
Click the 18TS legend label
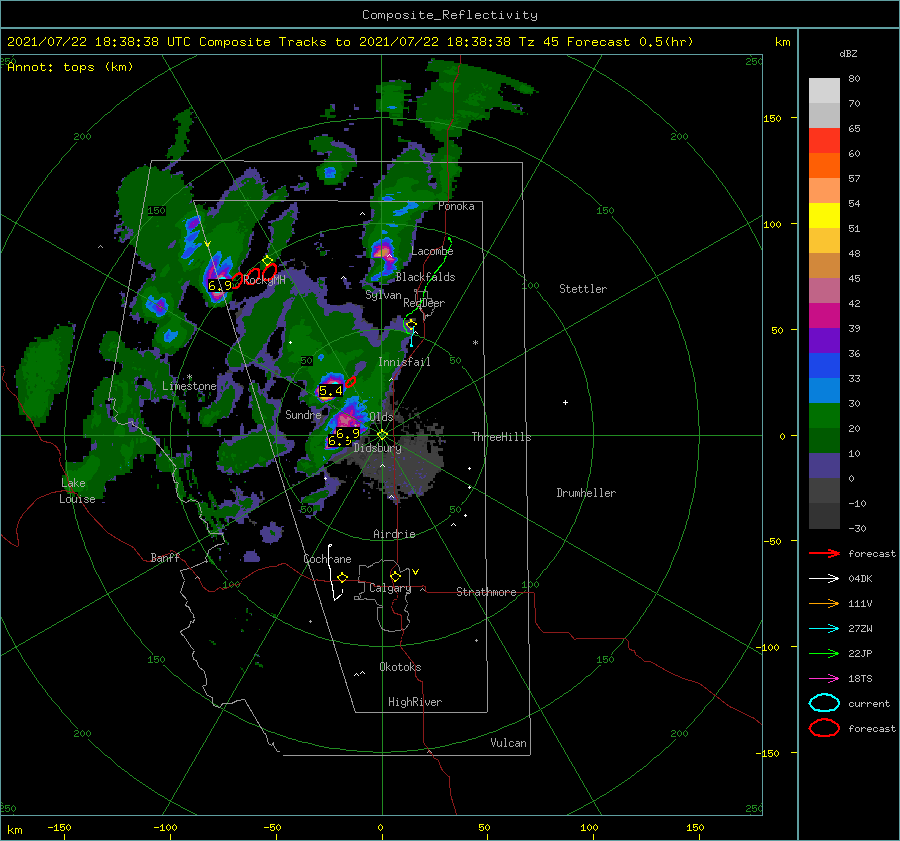860,679
